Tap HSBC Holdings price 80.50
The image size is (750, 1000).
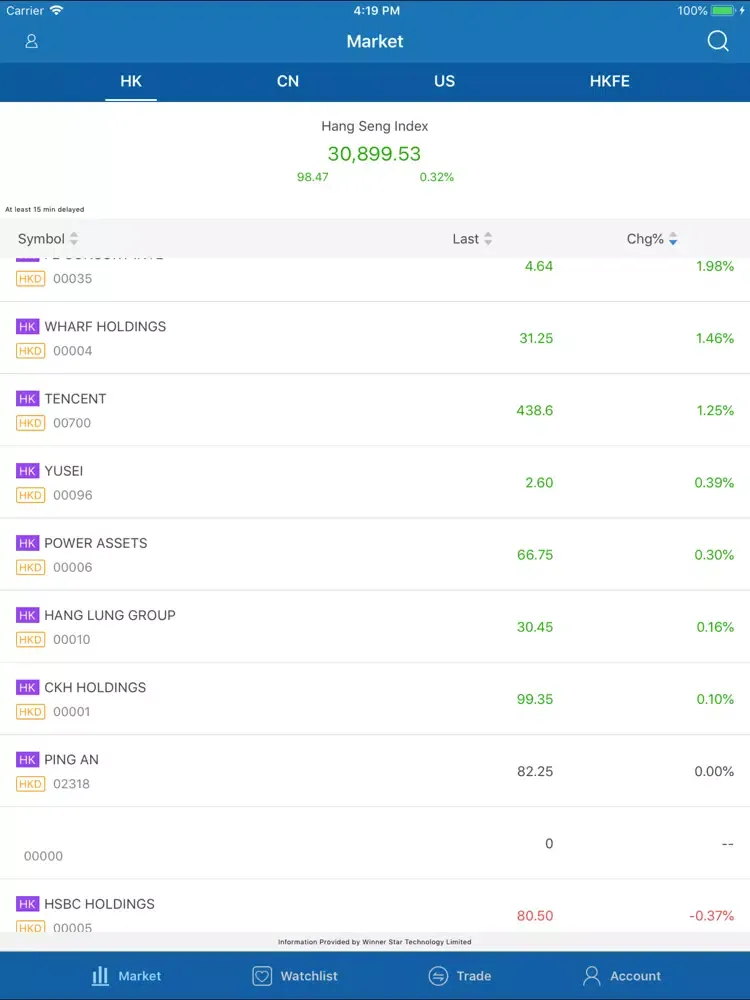(535, 916)
